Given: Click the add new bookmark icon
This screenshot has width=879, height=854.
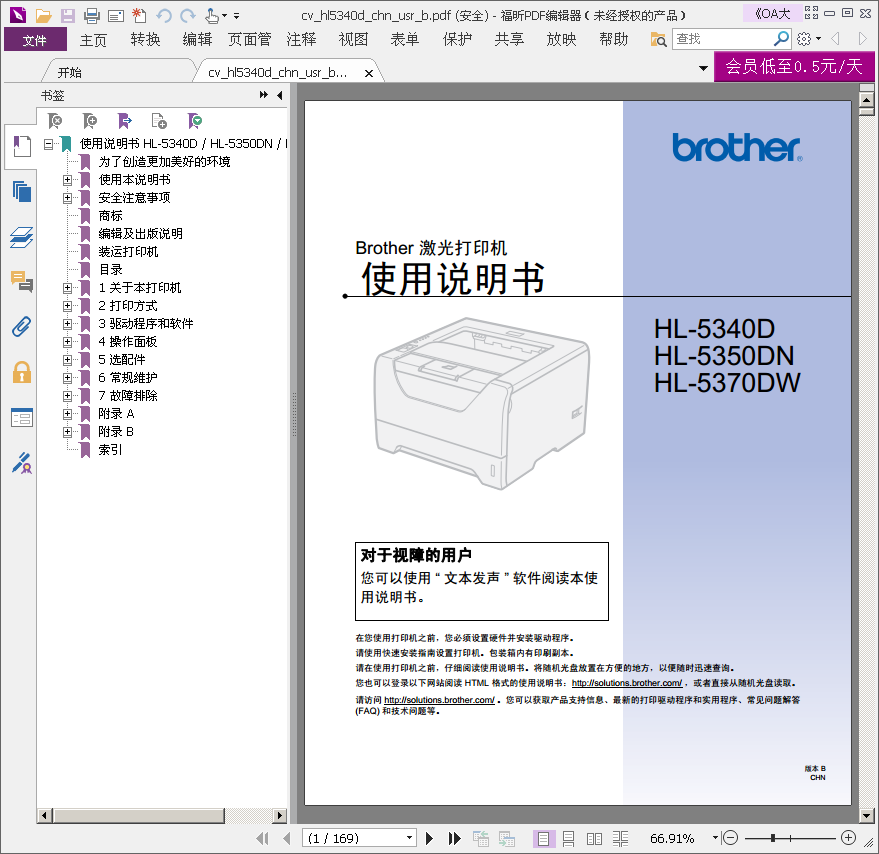Looking at the screenshot, I should pos(90,121).
